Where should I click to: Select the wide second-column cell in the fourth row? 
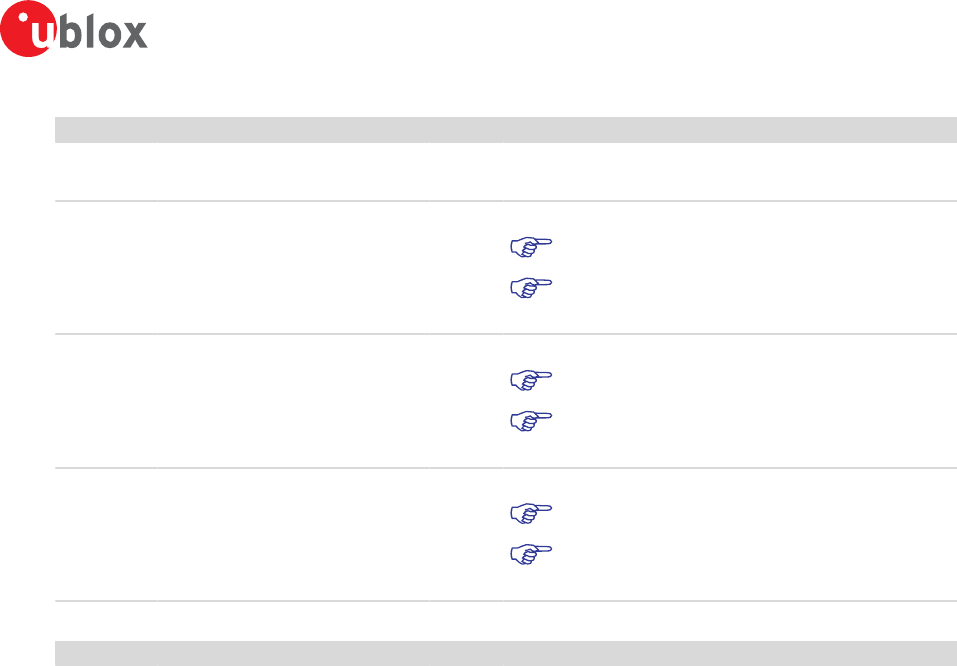(292, 535)
